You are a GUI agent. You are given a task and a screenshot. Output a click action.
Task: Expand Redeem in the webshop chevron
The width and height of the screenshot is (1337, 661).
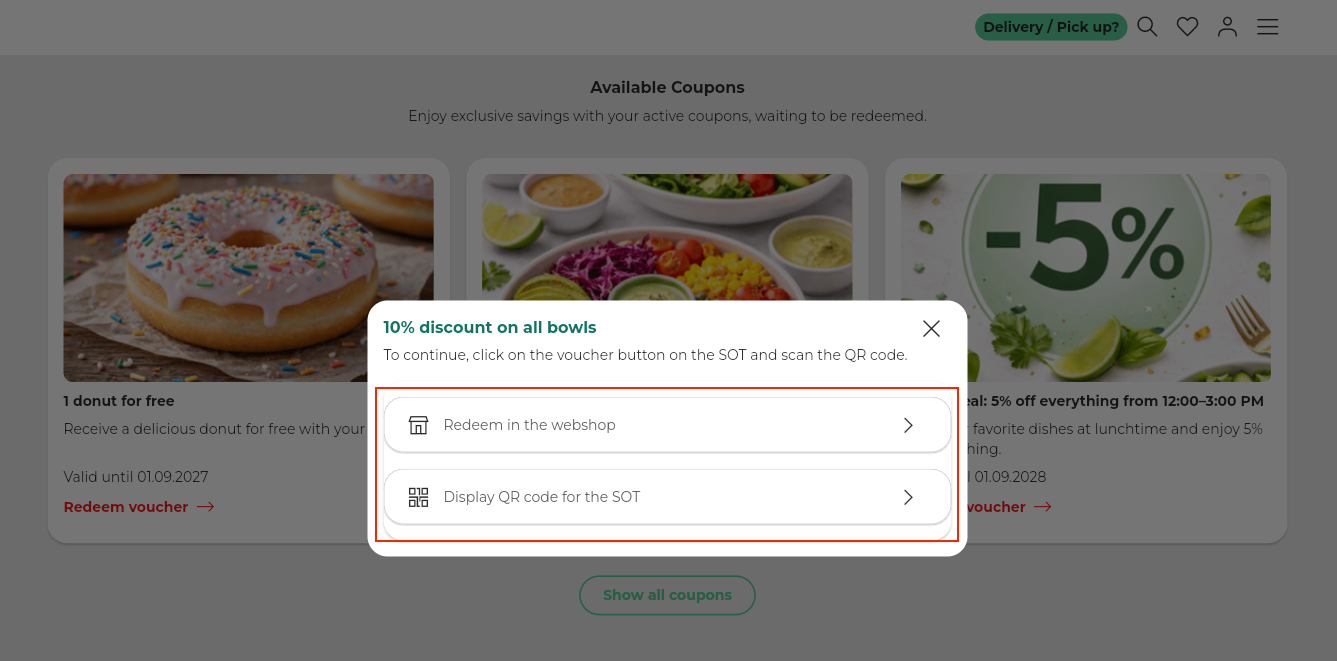click(908, 425)
